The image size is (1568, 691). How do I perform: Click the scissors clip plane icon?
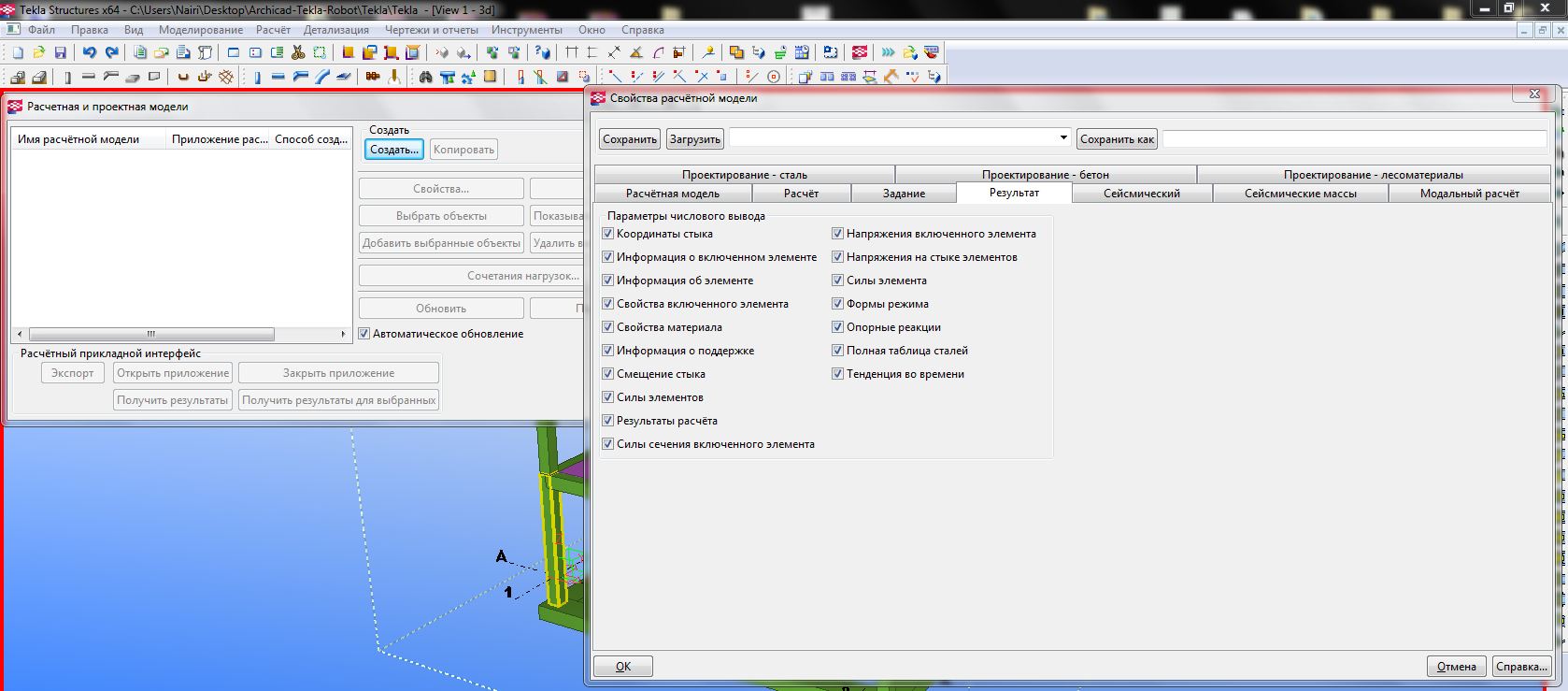pos(298,53)
